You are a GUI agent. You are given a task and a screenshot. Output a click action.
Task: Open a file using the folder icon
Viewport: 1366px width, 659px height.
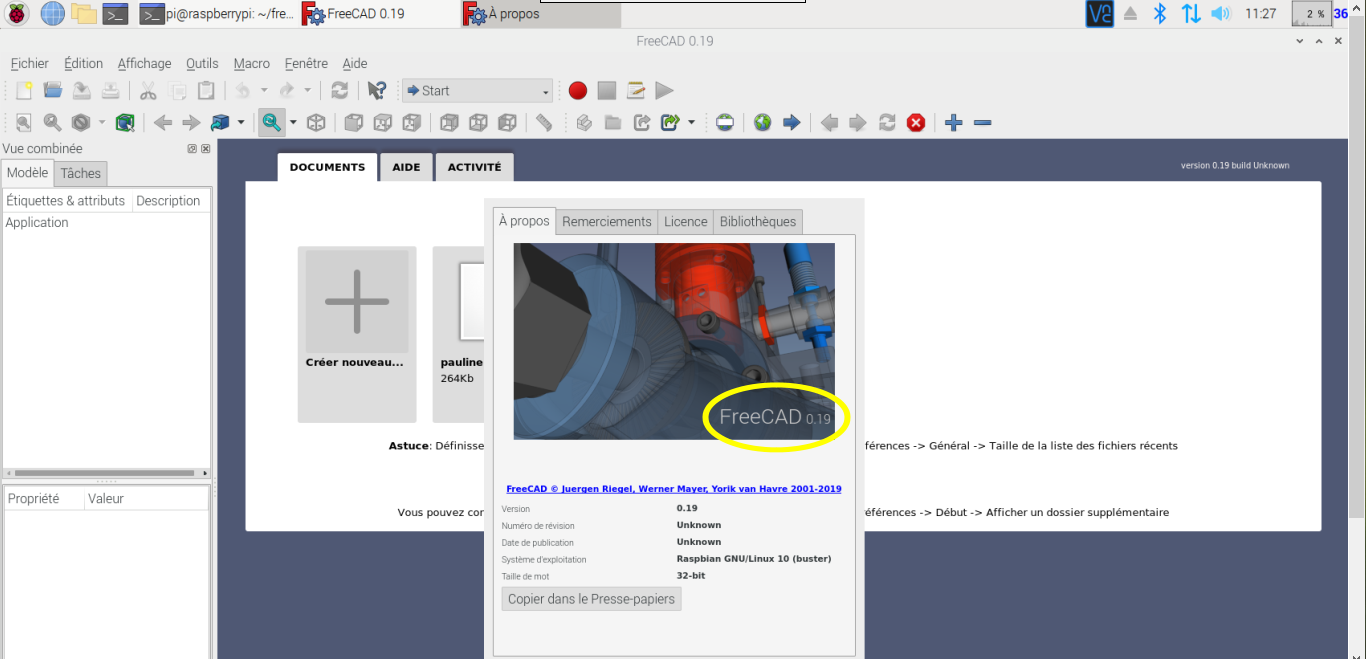point(53,91)
